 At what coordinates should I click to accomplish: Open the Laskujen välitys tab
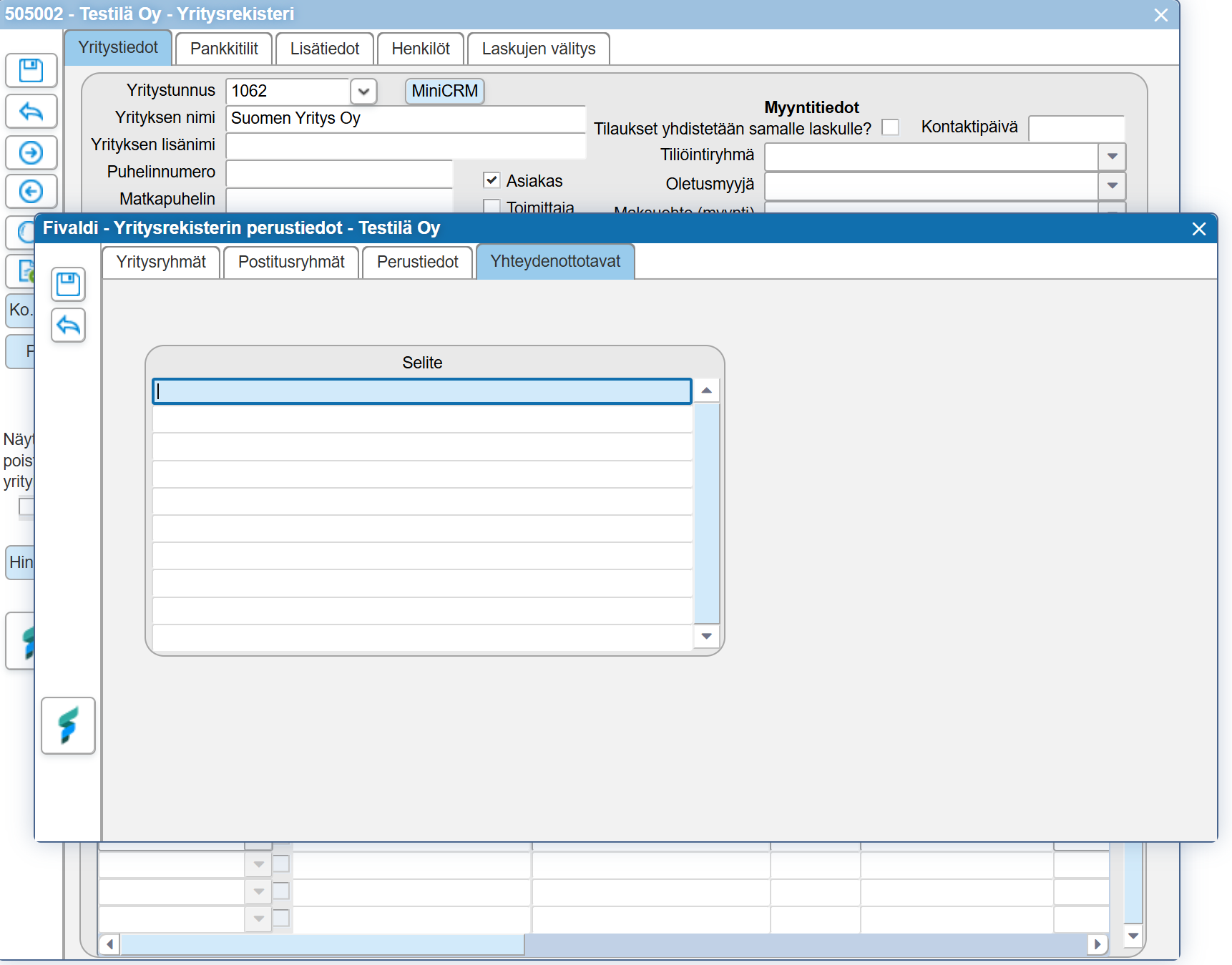click(x=539, y=49)
